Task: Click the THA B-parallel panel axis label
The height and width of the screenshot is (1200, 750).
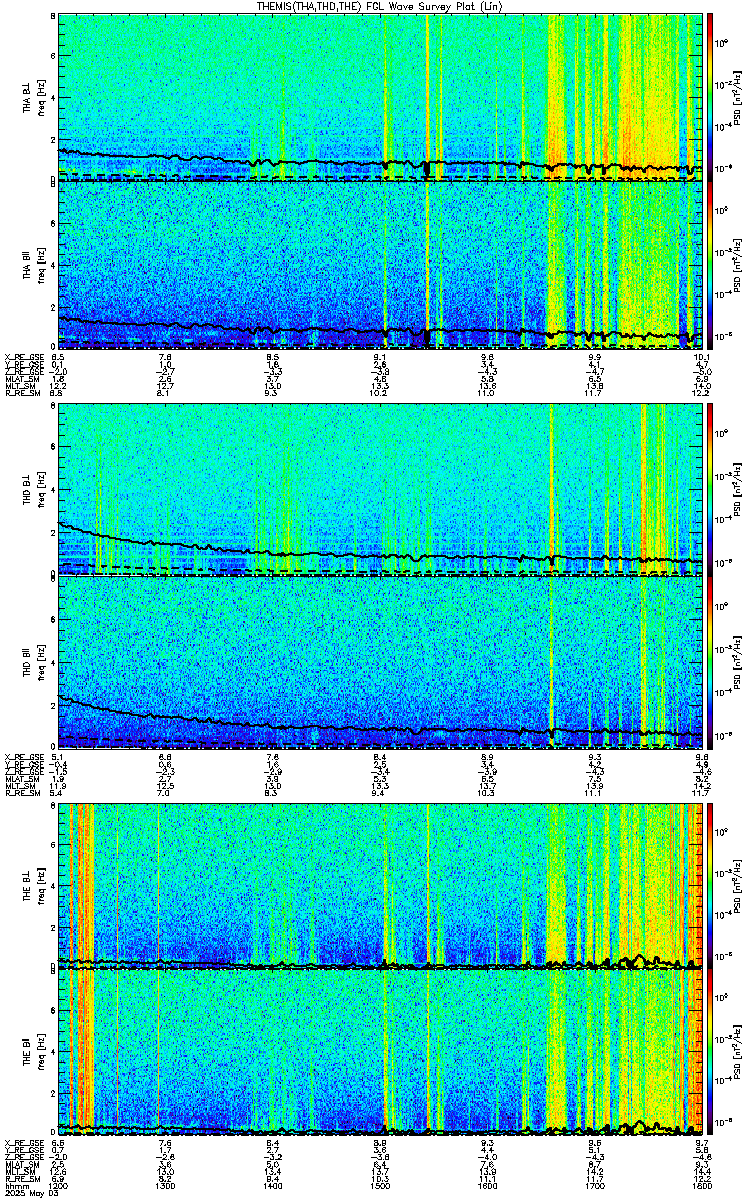Action: [28, 265]
